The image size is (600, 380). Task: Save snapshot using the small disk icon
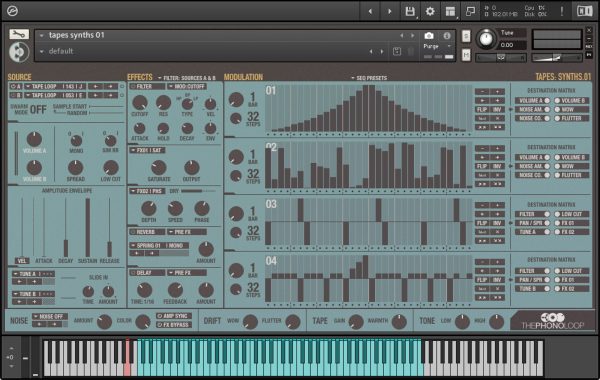coord(397,51)
